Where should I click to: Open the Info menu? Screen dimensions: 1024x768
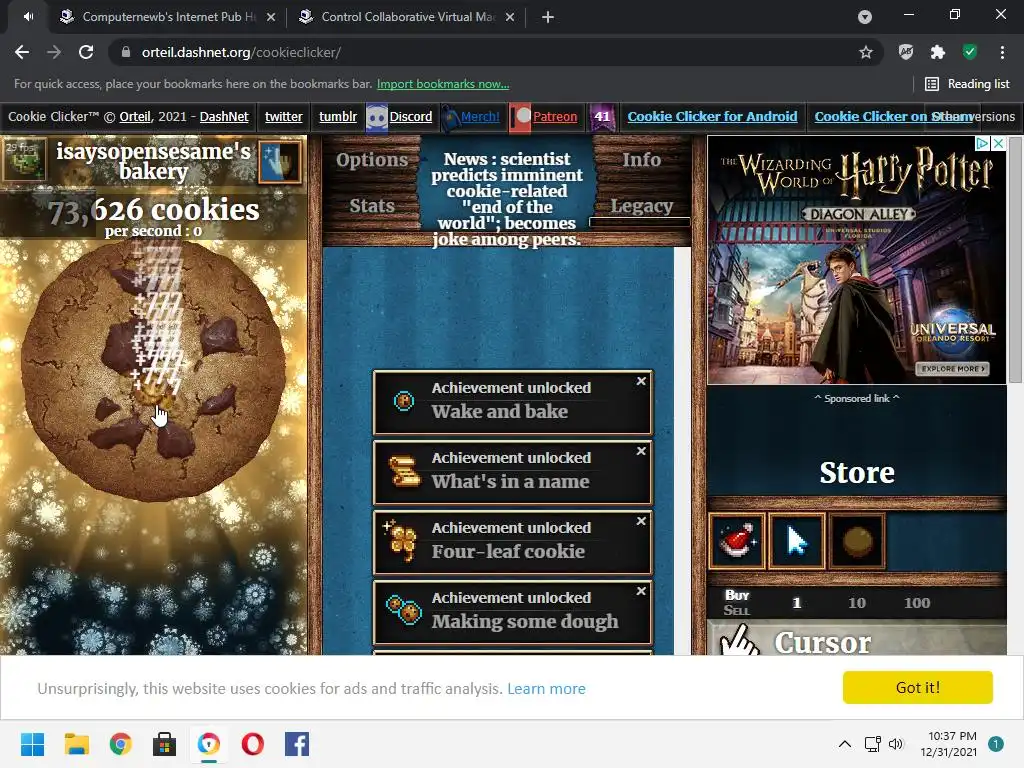641,159
